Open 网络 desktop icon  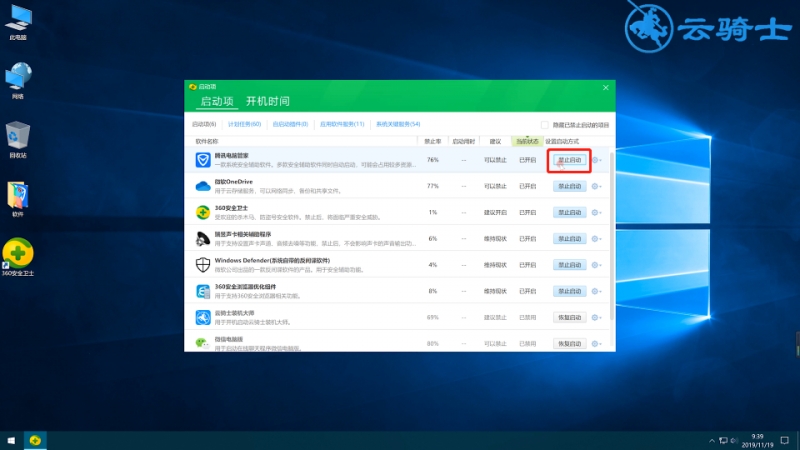[x=18, y=80]
